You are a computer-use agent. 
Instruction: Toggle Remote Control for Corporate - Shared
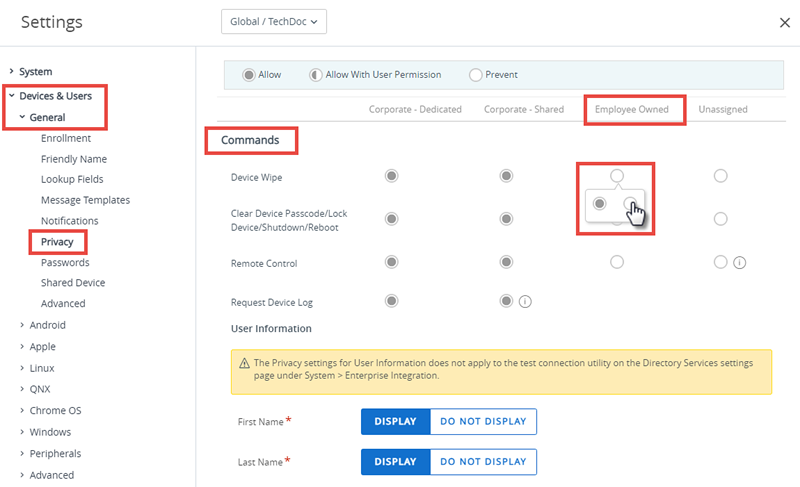coord(506,262)
